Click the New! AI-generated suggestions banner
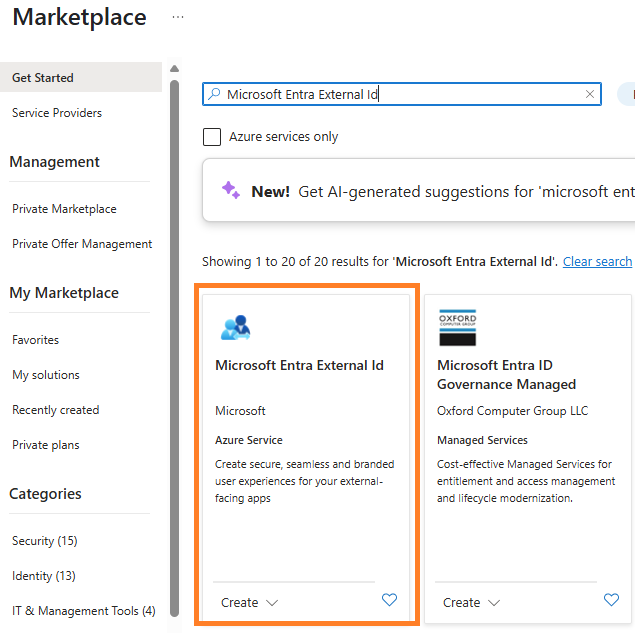This screenshot has height=633, width=635. coord(419,190)
